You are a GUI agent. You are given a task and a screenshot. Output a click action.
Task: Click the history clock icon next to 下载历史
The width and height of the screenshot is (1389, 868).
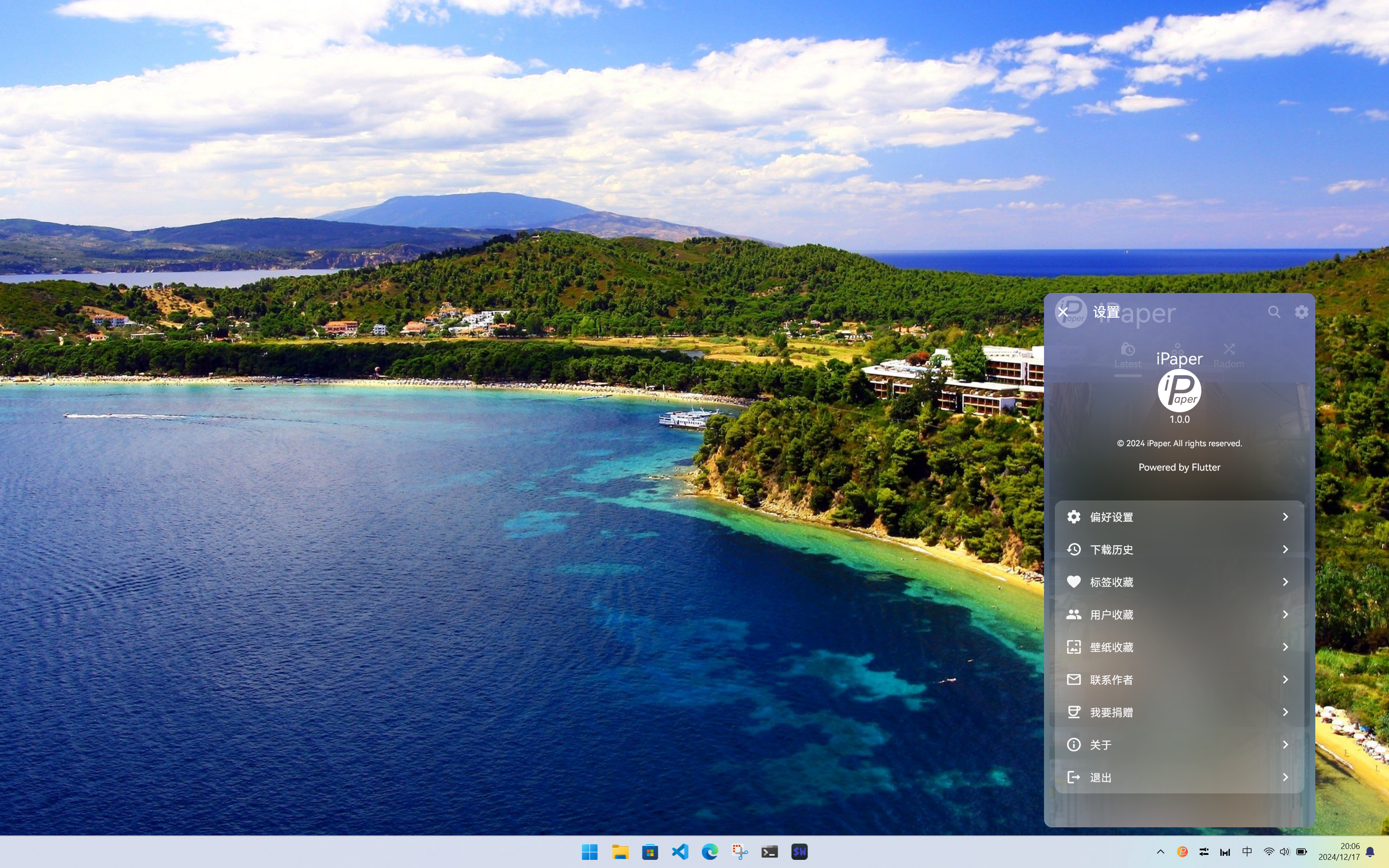pos(1073,549)
